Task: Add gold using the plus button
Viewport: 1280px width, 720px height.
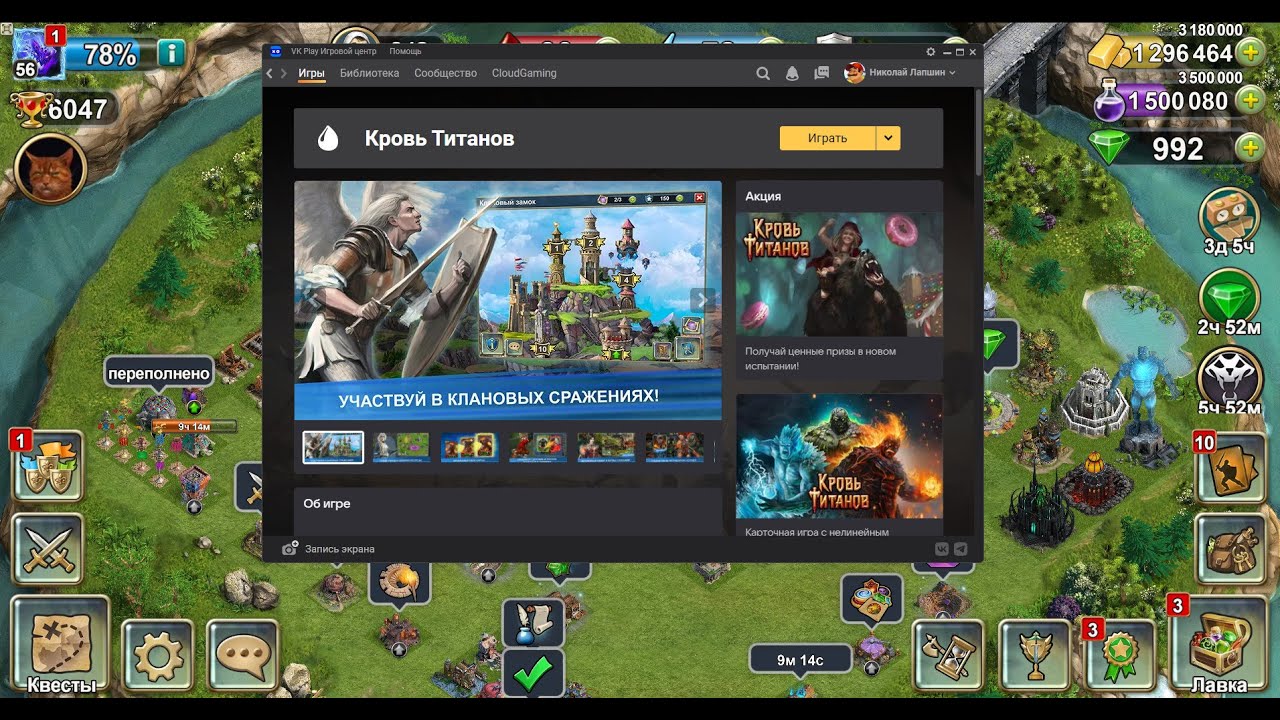Action: coord(1250,52)
